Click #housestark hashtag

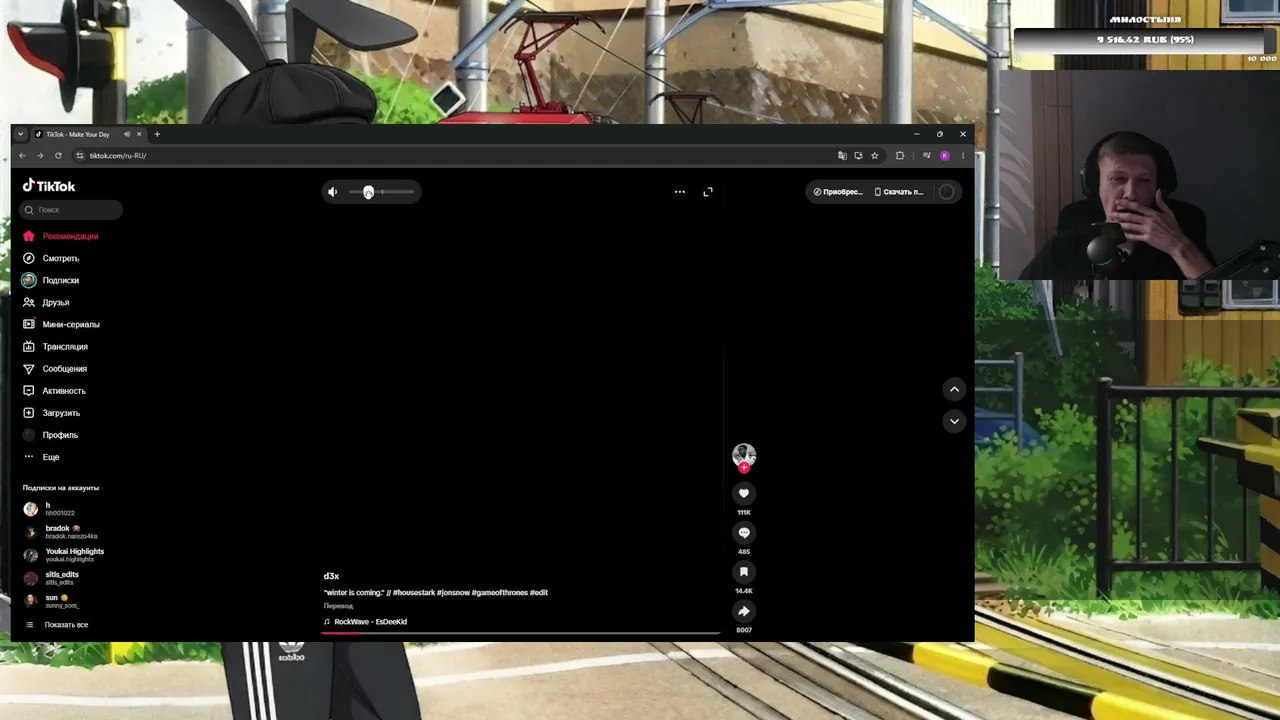(414, 593)
